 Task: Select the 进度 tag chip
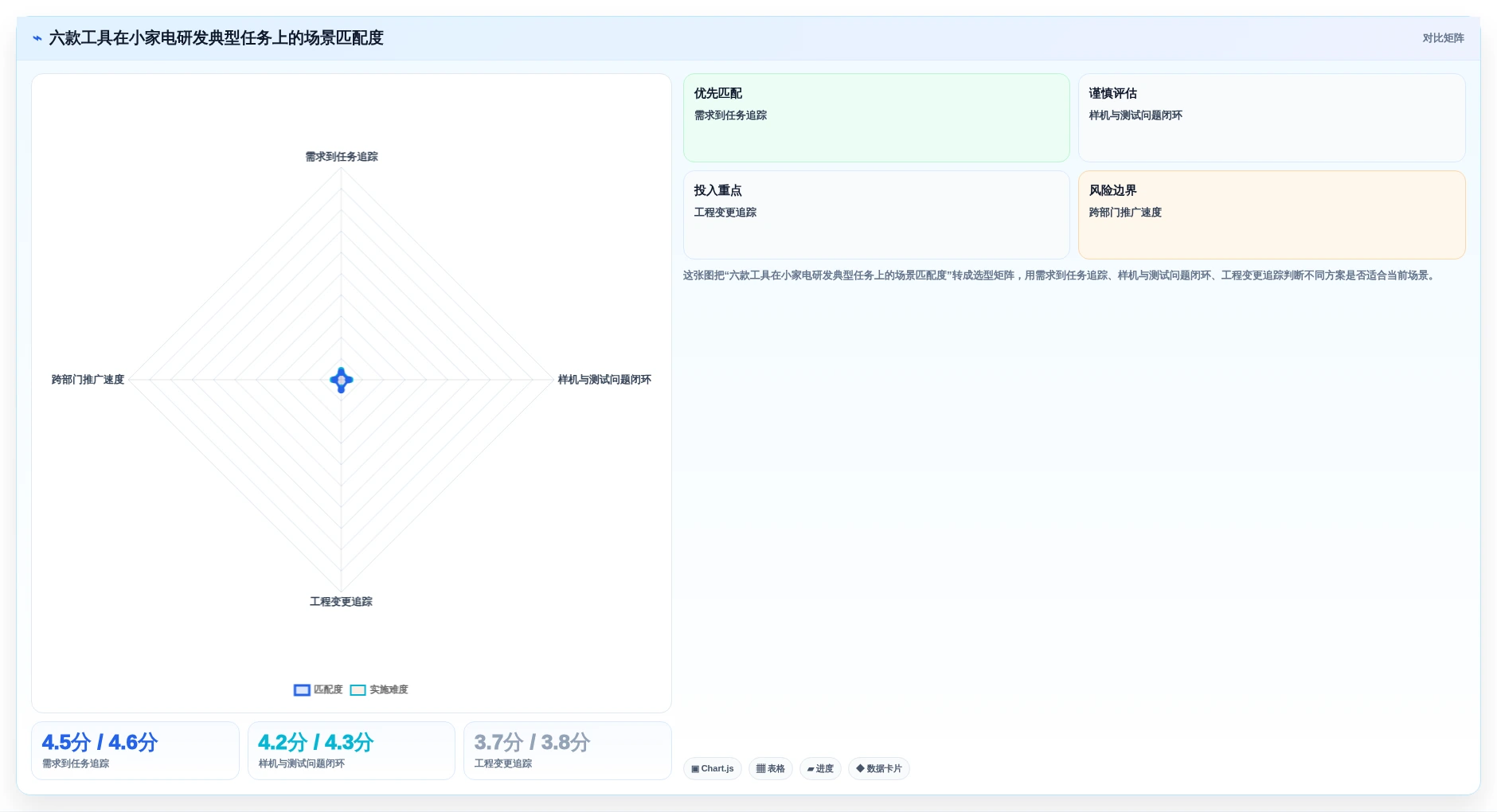[820, 768]
